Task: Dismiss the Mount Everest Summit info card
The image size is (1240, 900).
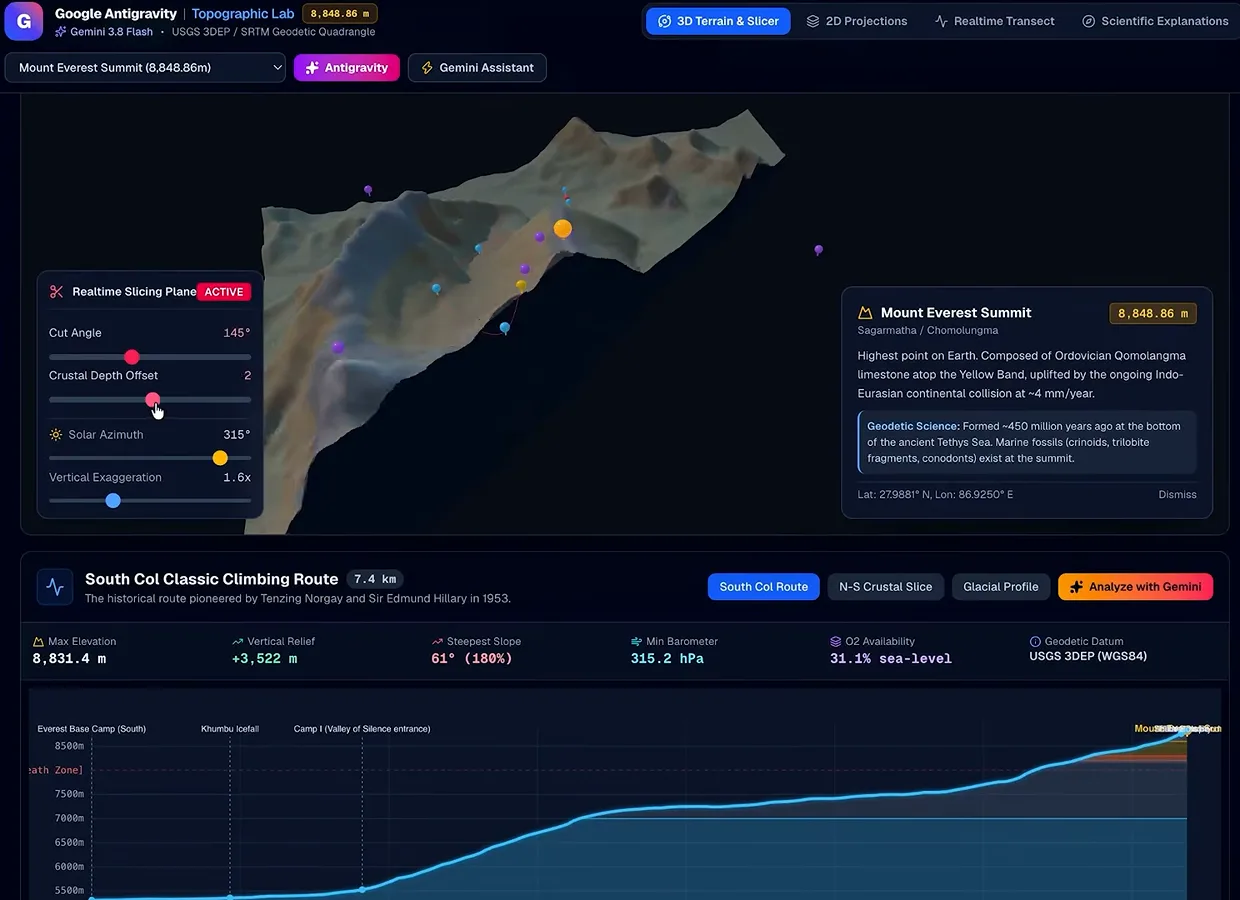Action: pos(1177,494)
